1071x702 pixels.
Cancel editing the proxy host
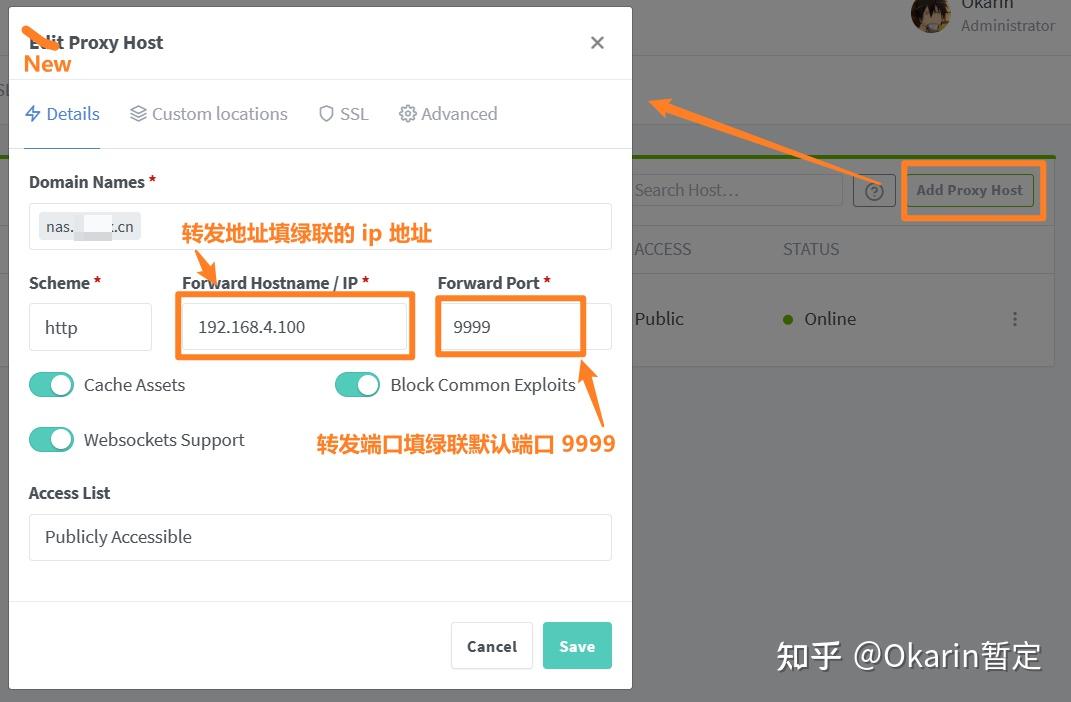tap(491, 645)
